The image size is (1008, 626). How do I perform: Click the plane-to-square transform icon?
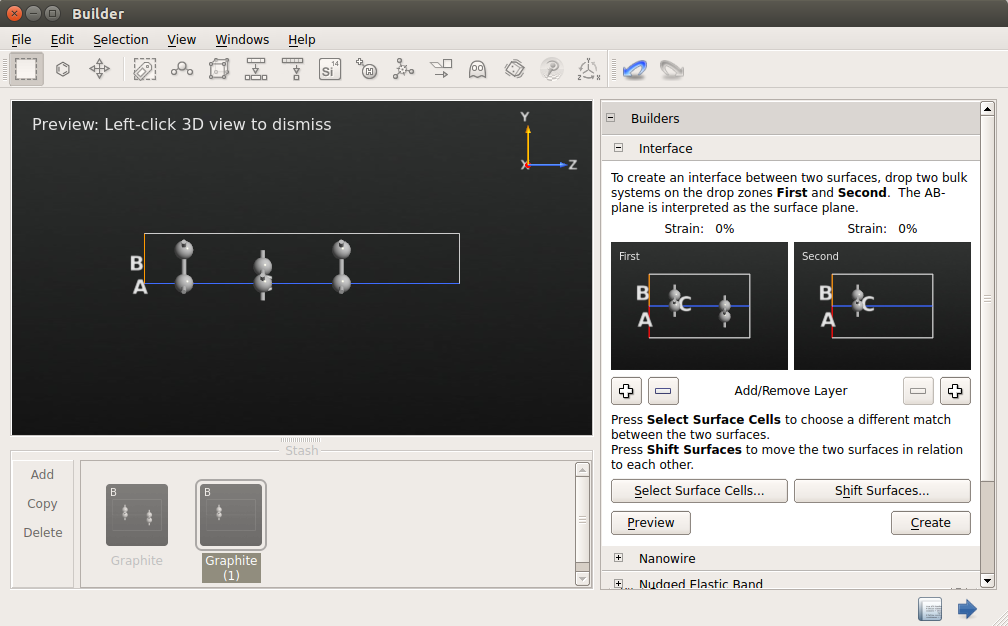coord(441,69)
